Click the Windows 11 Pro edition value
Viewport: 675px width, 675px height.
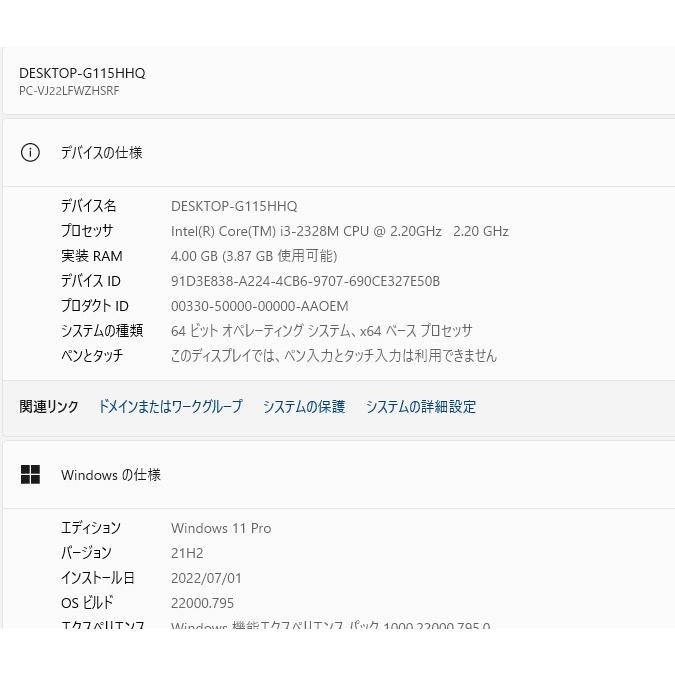coord(221,528)
